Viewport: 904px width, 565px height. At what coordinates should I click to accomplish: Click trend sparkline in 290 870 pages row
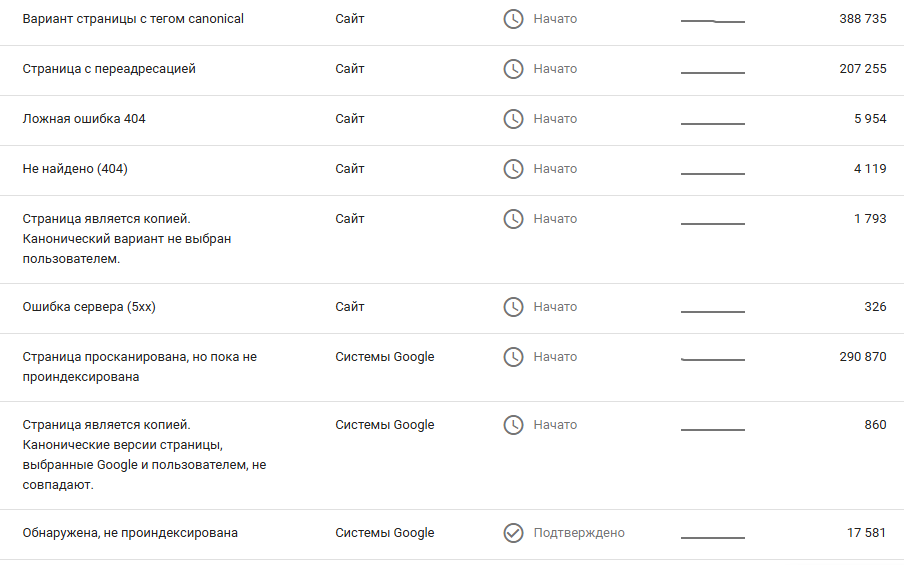click(x=713, y=359)
